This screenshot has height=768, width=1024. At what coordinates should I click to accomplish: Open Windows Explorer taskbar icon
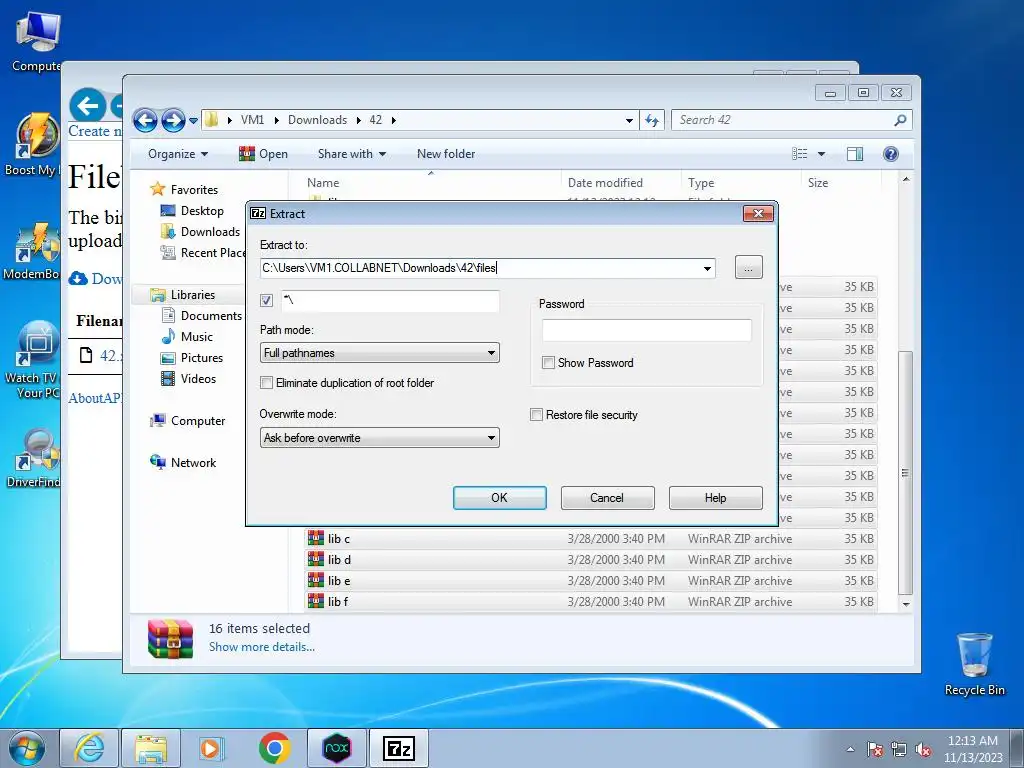pos(151,748)
